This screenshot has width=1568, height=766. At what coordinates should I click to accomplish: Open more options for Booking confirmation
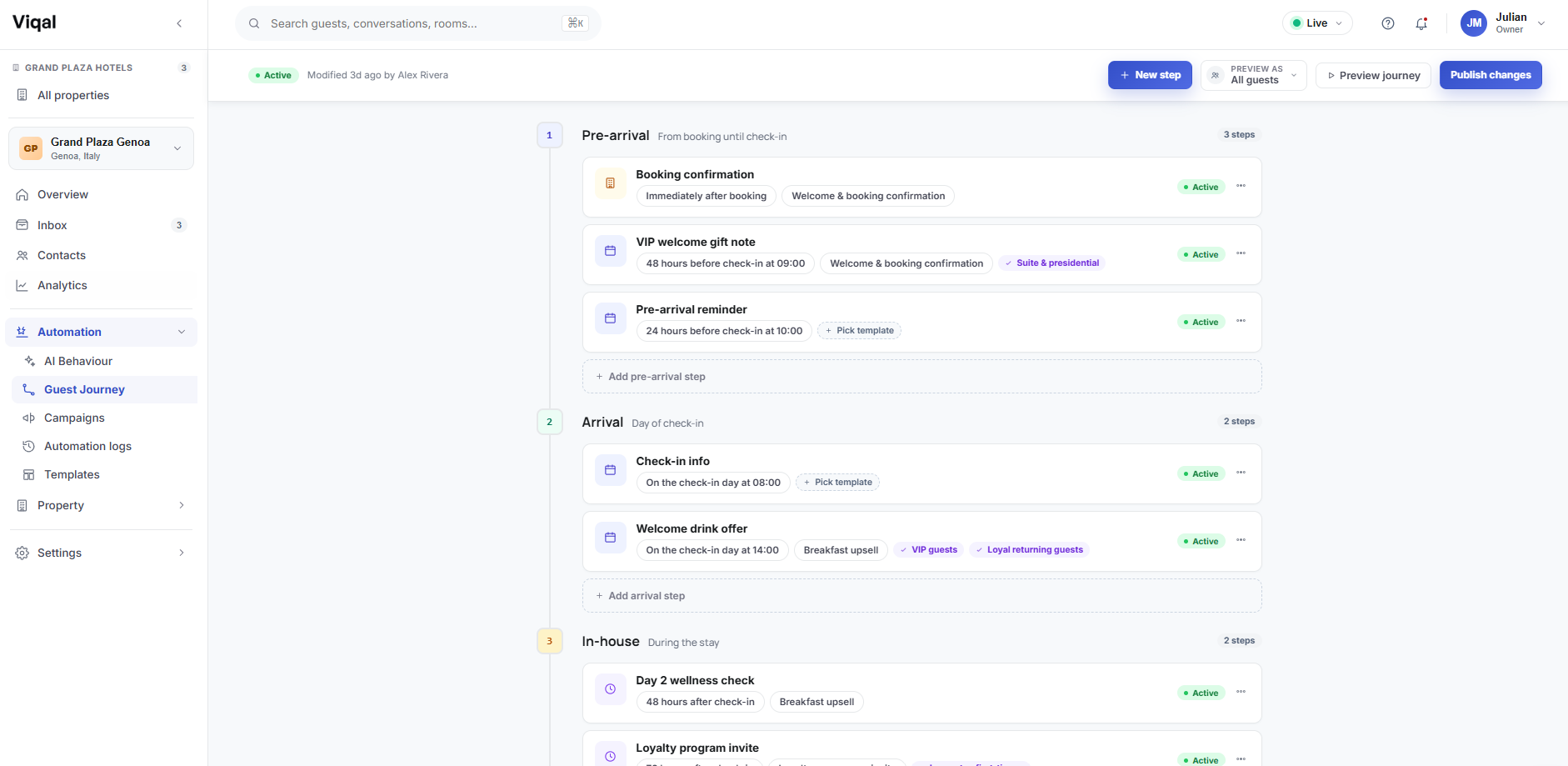click(1241, 186)
